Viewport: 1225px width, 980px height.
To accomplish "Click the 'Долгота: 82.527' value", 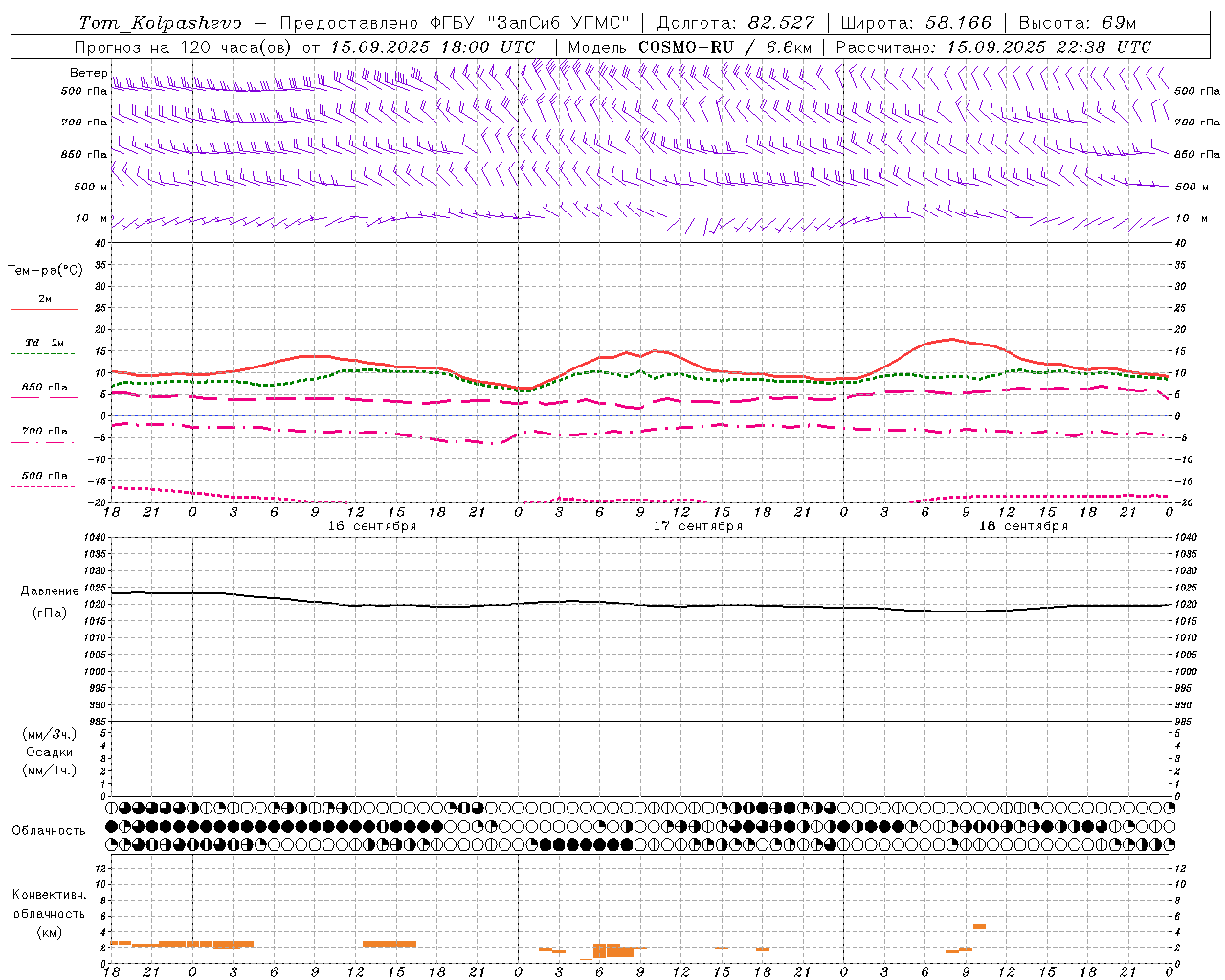I will 736,23.
